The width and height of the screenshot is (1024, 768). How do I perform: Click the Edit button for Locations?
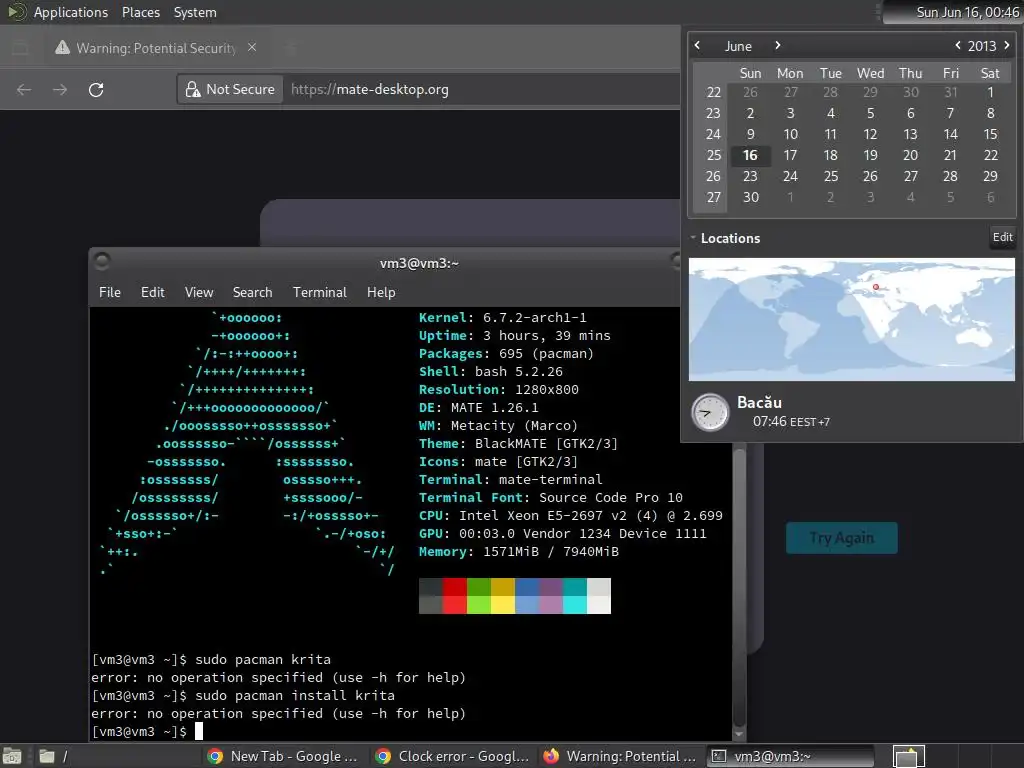click(1002, 237)
